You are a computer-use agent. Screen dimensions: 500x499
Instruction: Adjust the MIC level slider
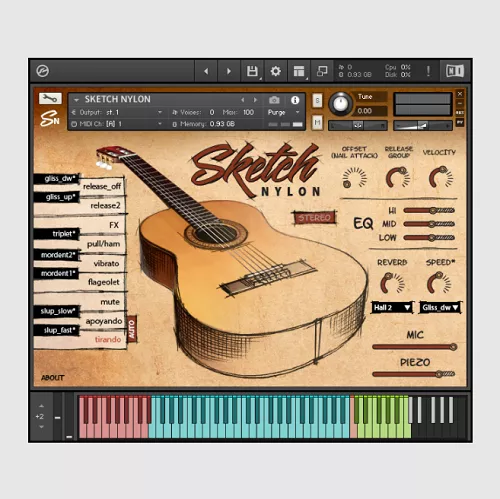coord(415,347)
